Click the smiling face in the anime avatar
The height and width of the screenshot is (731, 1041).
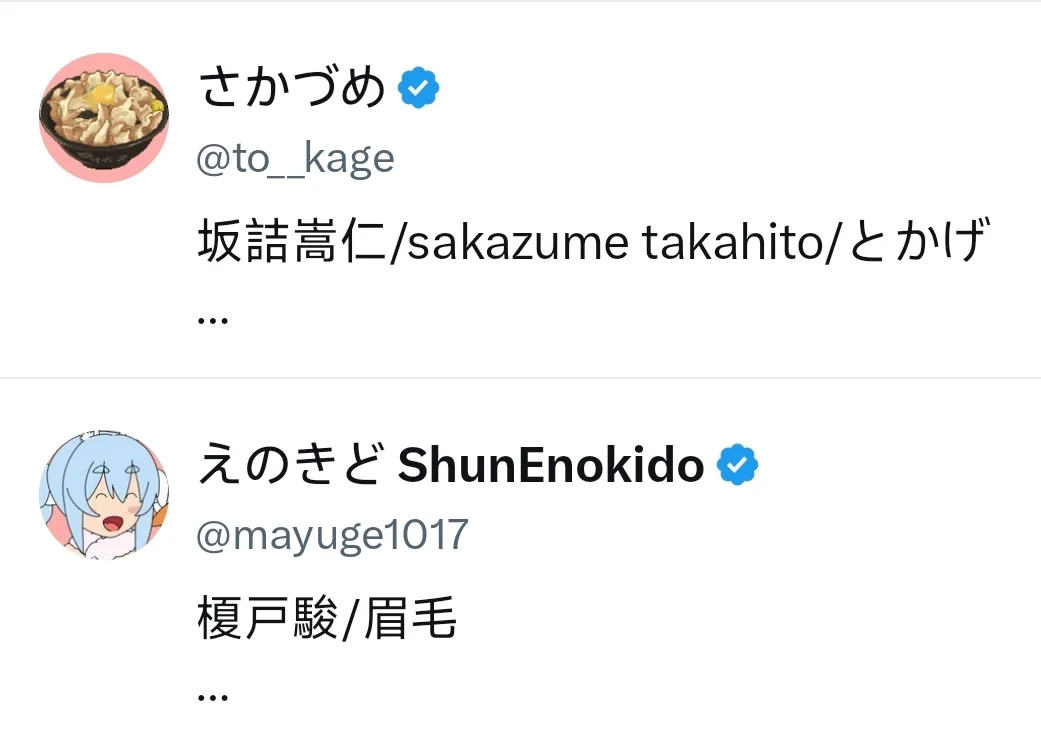coord(113,509)
